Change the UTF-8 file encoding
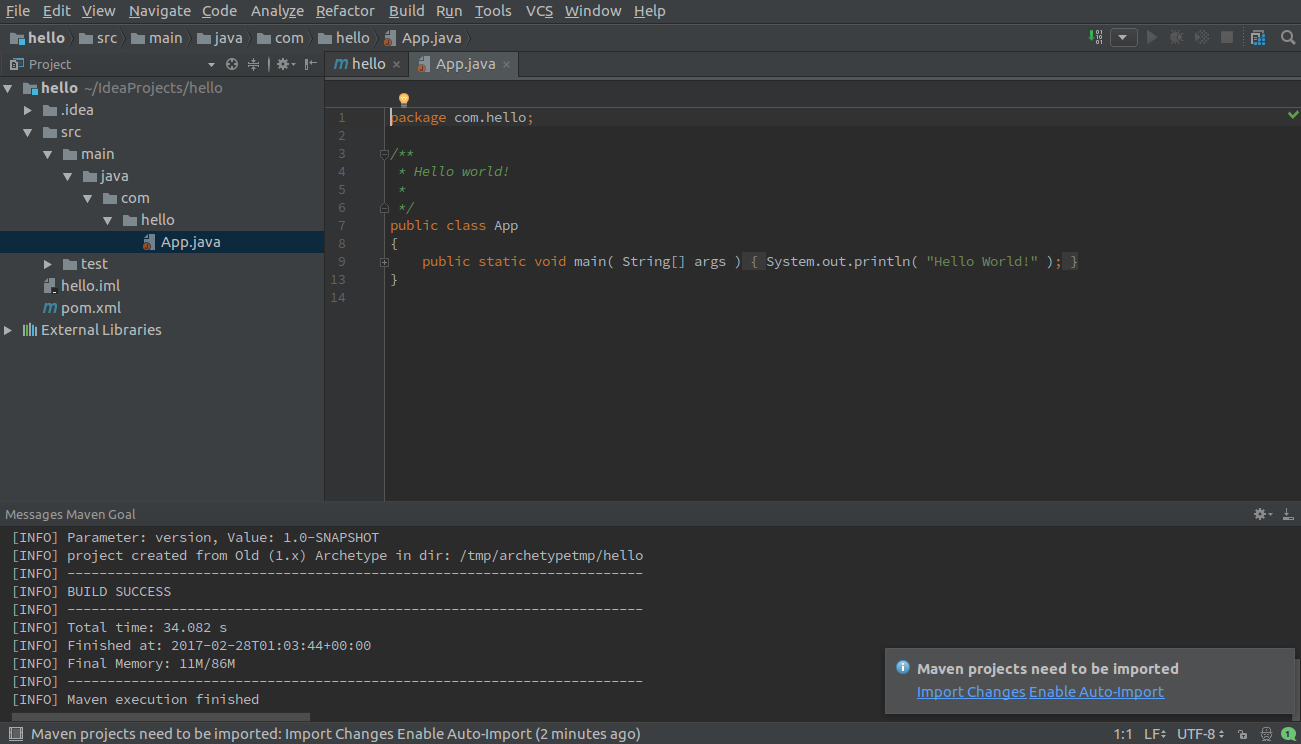Image resolution: width=1301 pixels, height=744 pixels. (x=1201, y=734)
